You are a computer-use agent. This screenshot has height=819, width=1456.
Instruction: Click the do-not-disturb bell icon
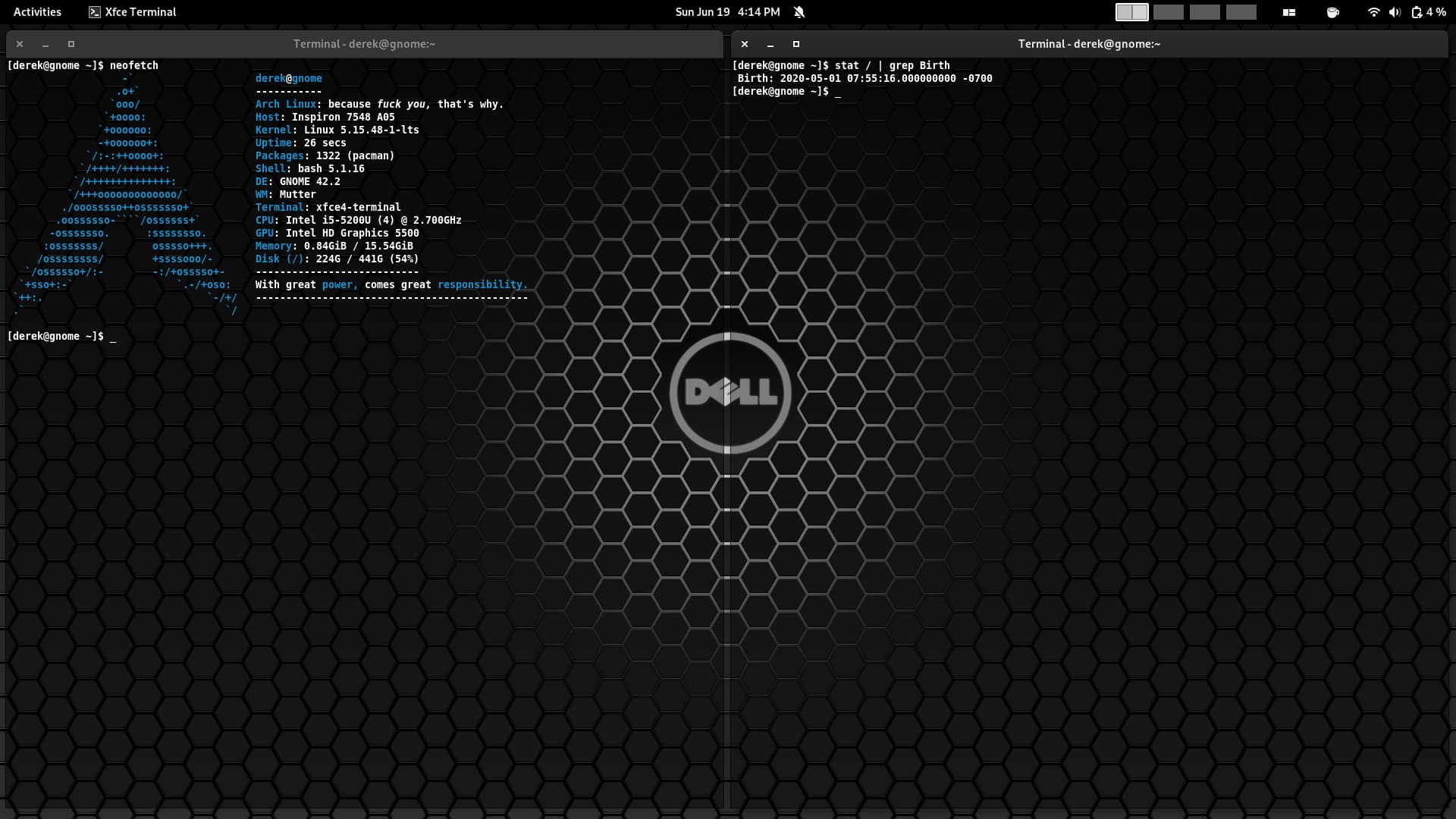tap(799, 12)
